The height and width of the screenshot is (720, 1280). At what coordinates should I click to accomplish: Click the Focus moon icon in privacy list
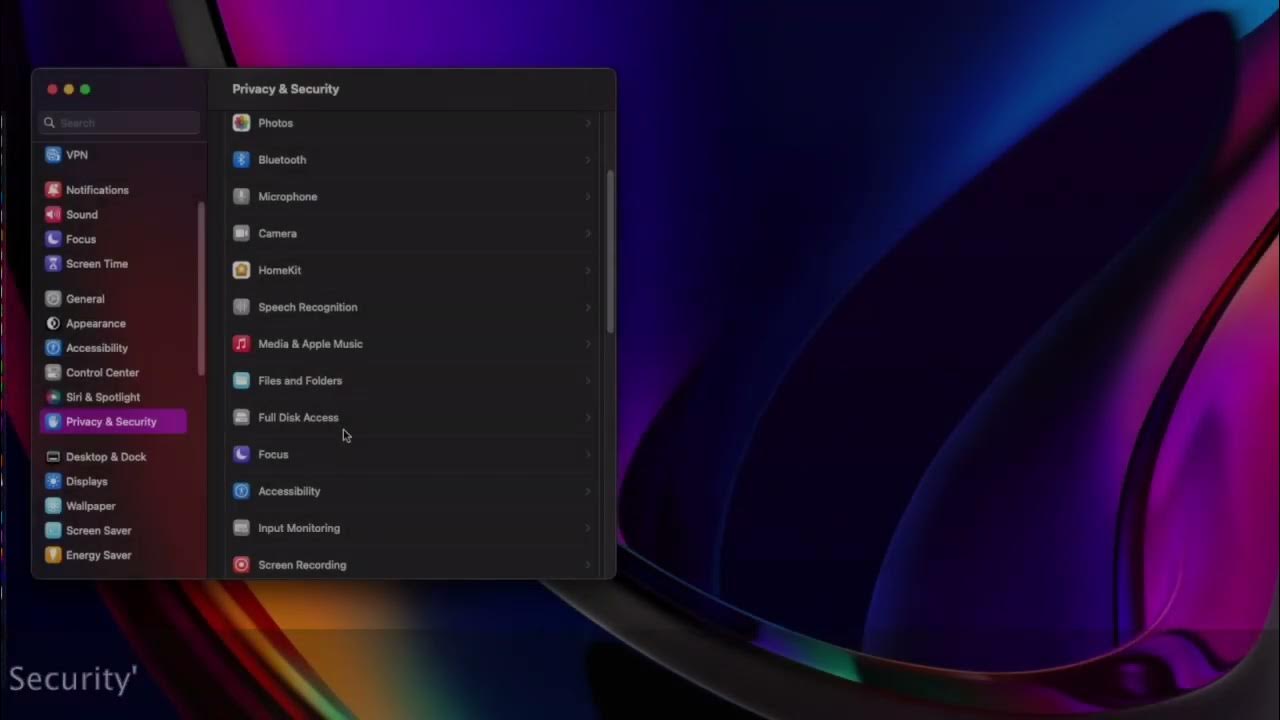click(241, 454)
